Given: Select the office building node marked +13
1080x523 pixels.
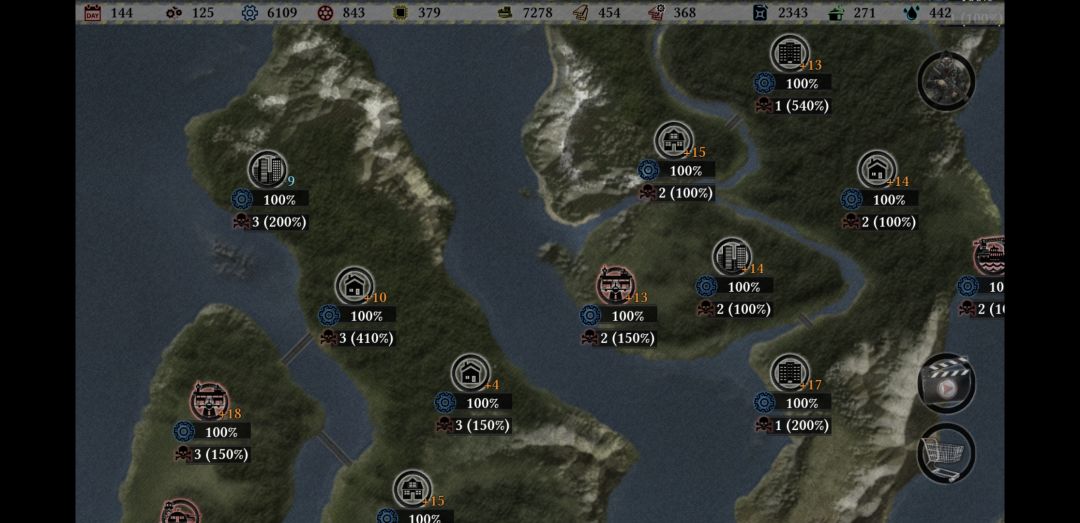Looking at the screenshot, I should coord(789,53).
